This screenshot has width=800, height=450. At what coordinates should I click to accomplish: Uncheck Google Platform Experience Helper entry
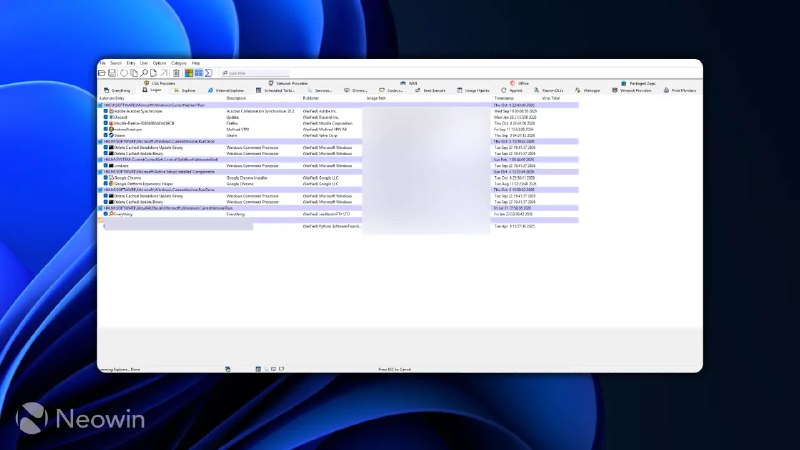tap(106, 184)
